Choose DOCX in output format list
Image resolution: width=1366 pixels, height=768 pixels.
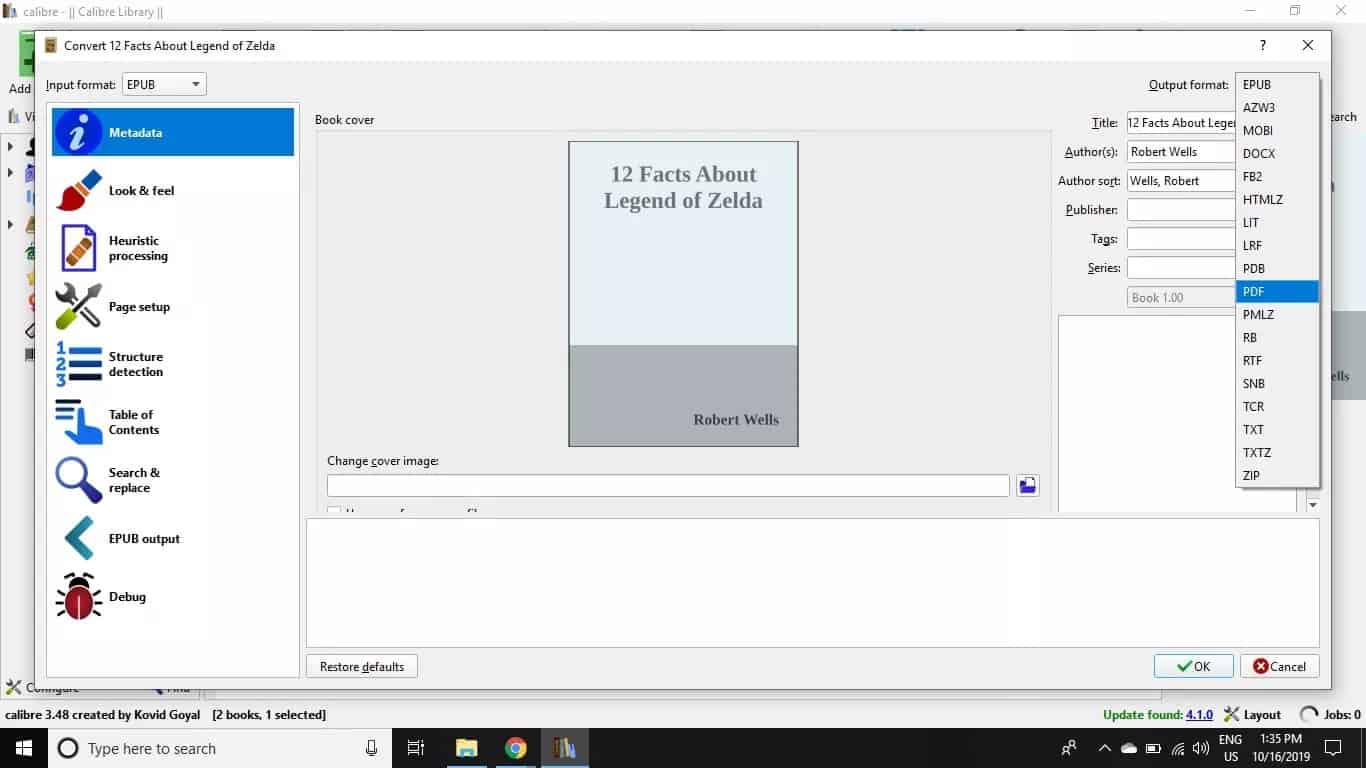(1277, 154)
